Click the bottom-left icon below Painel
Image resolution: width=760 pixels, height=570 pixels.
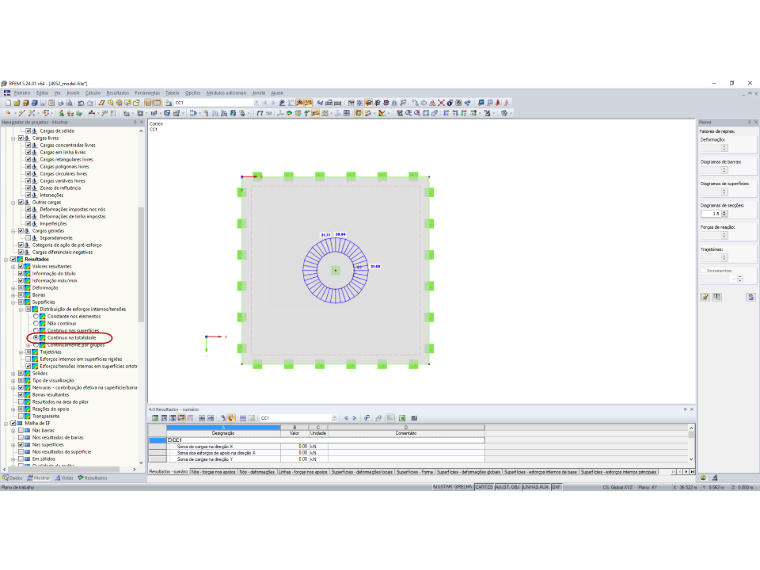703,477
